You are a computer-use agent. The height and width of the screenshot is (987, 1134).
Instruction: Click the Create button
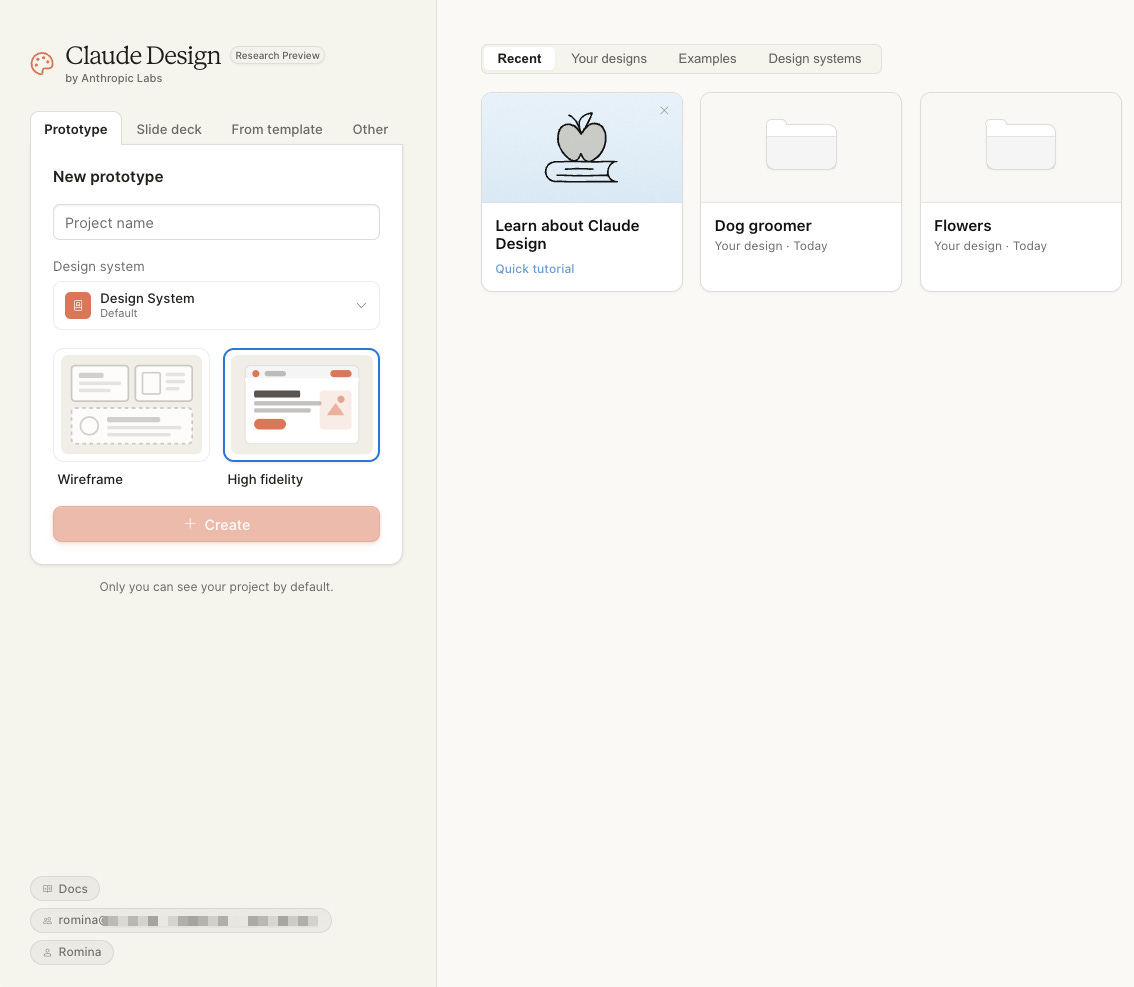(216, 524)
